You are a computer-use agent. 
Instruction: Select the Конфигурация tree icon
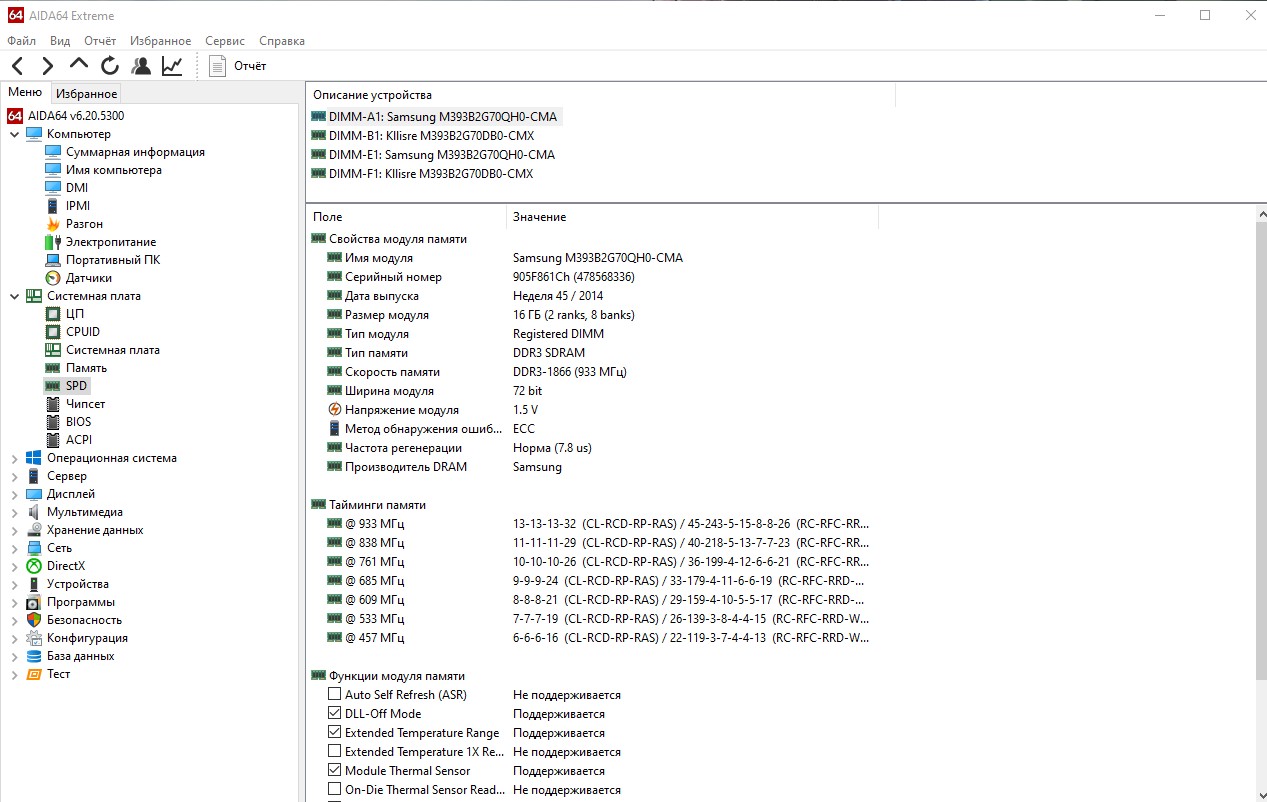34,638
